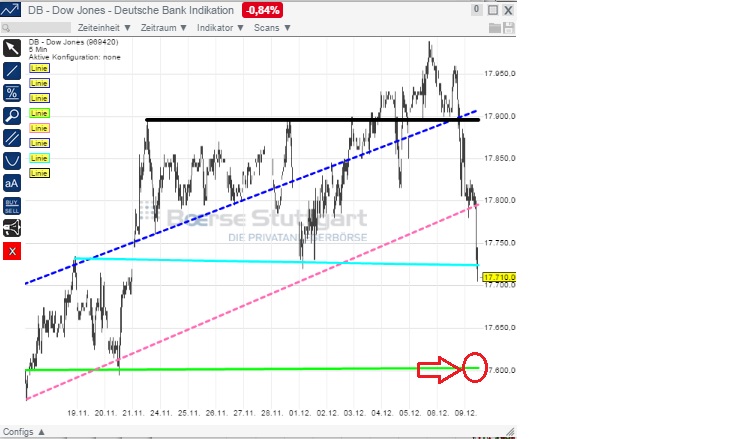747x439 pixels.
Task: Open saved configurations folder icon
Action: click(x=495, y=28)
